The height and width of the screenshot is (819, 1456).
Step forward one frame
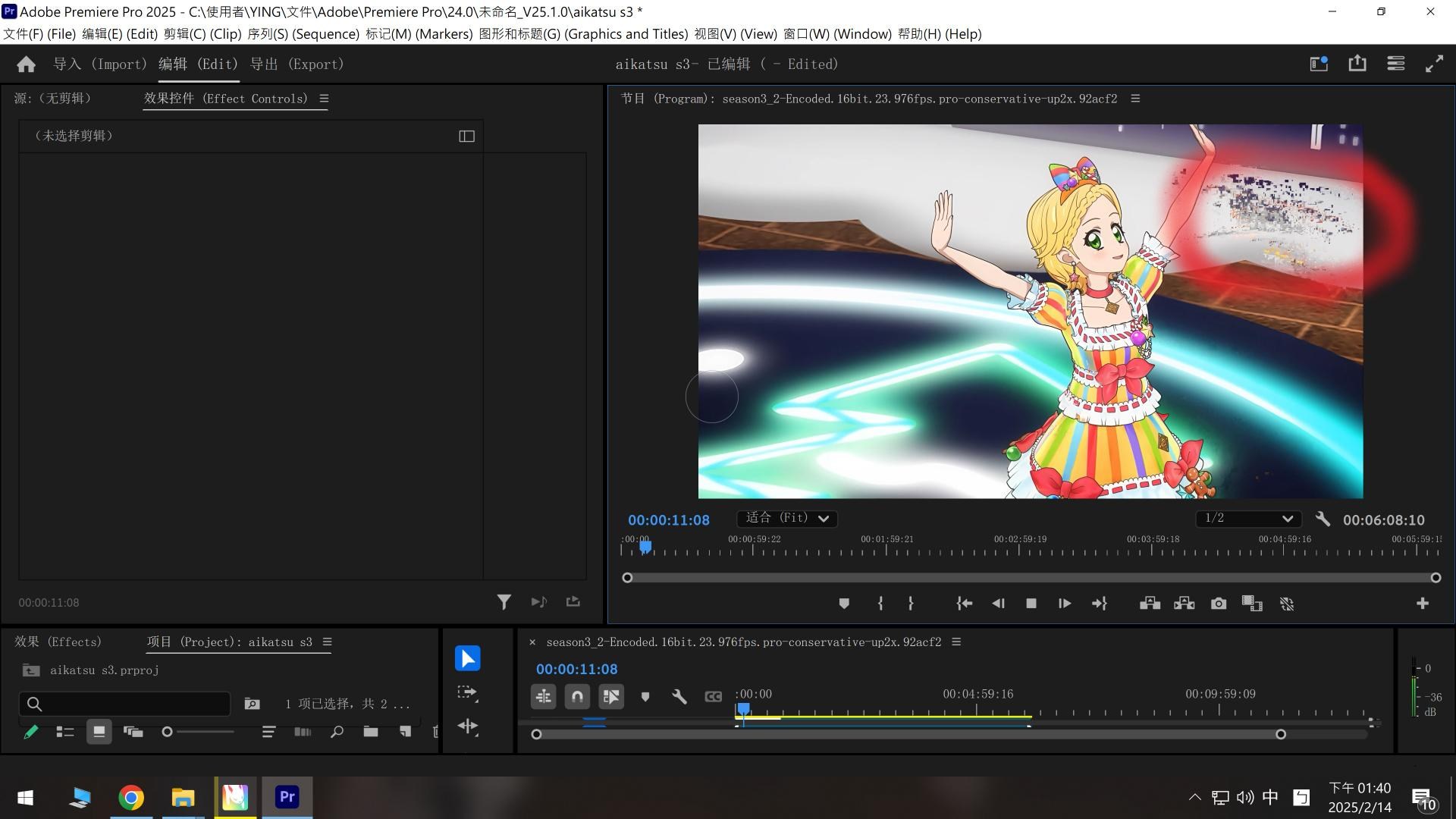(1065, 604)
